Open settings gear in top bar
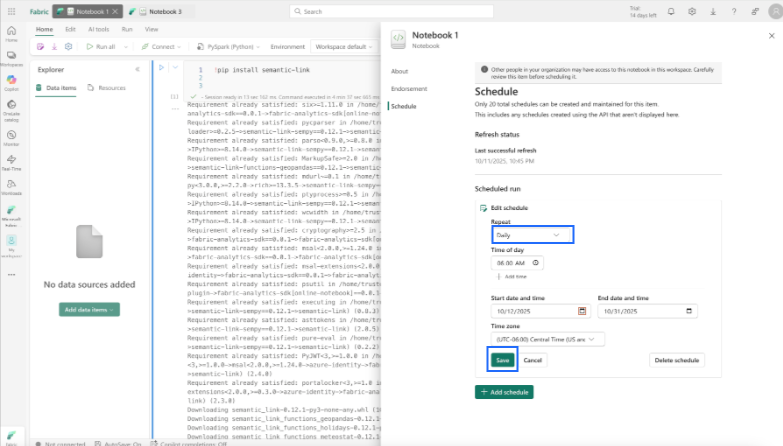The height and width of the screenshot is (446, 783). 692,11
